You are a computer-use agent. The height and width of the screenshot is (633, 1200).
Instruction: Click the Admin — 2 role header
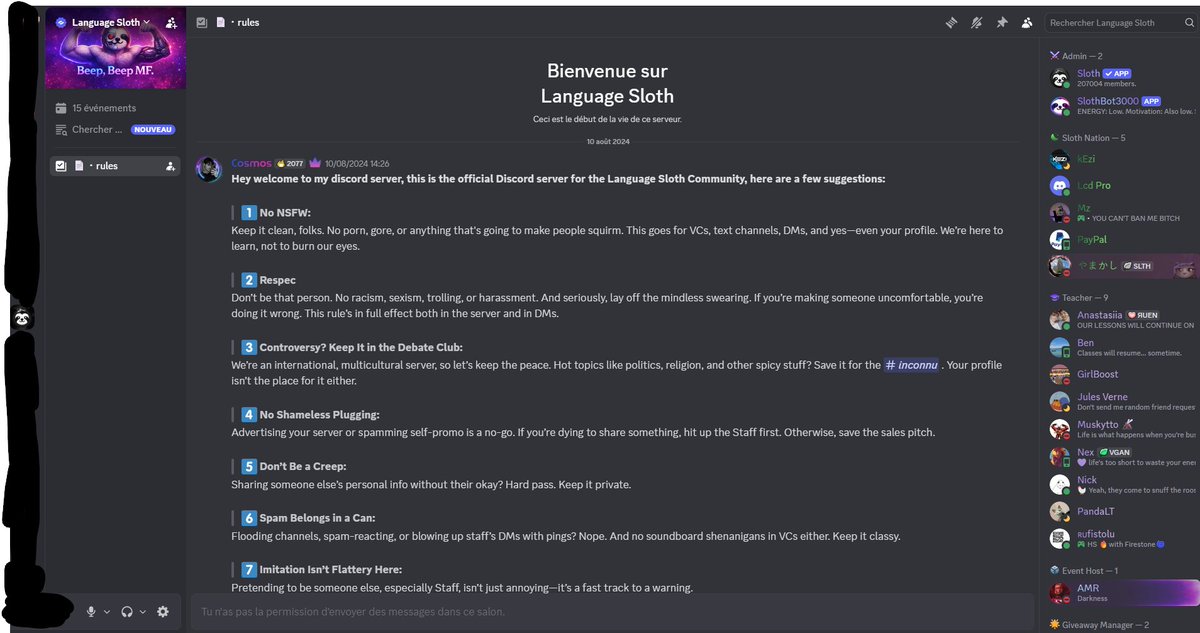(x=1076, y=56)
